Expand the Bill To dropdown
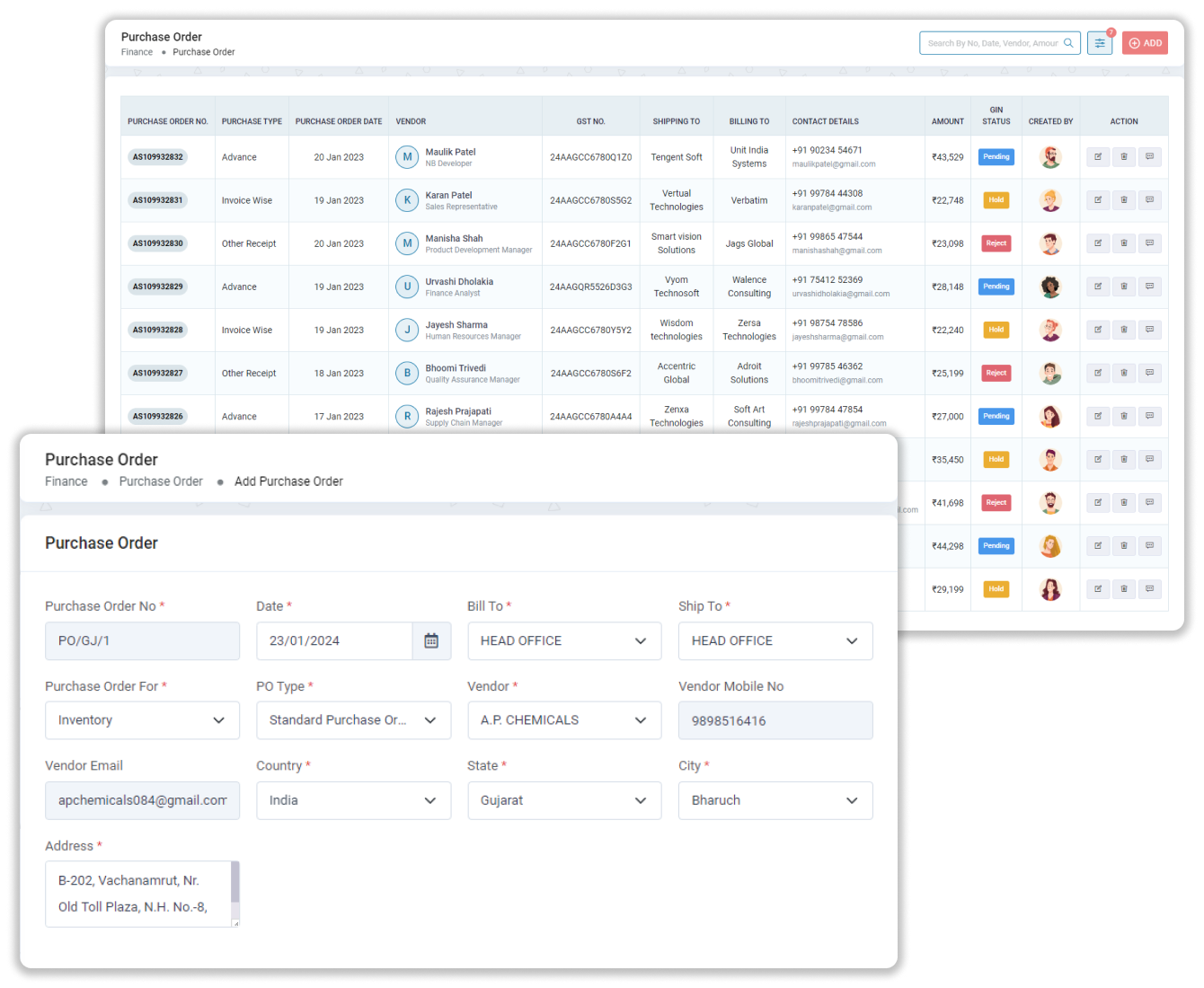The image size is (1204, 988). click(564, 641)
